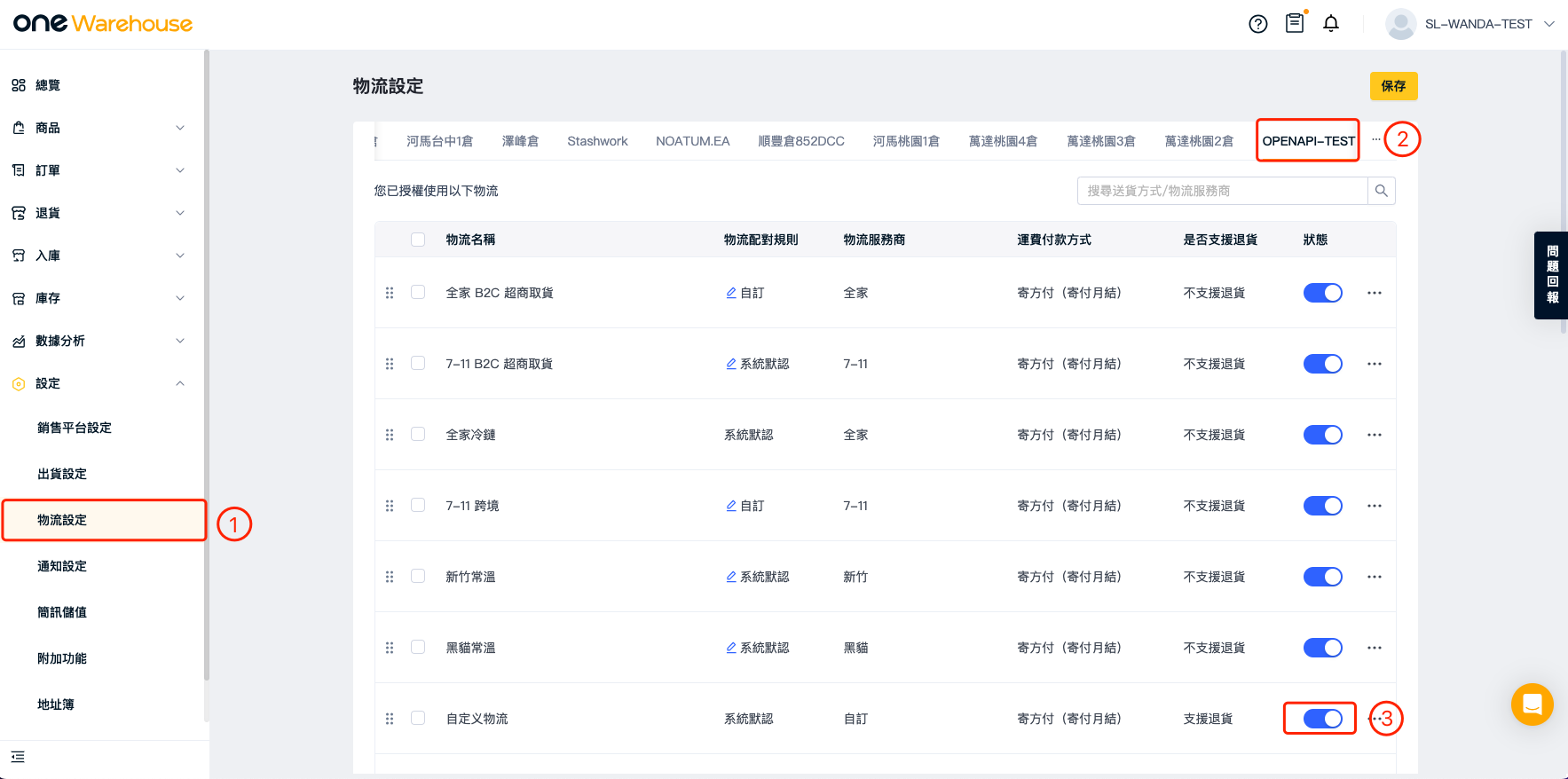Open more options for 黑貓常溫
The height and width of the screenshot is (779, 1568).
pos(1375,648)
